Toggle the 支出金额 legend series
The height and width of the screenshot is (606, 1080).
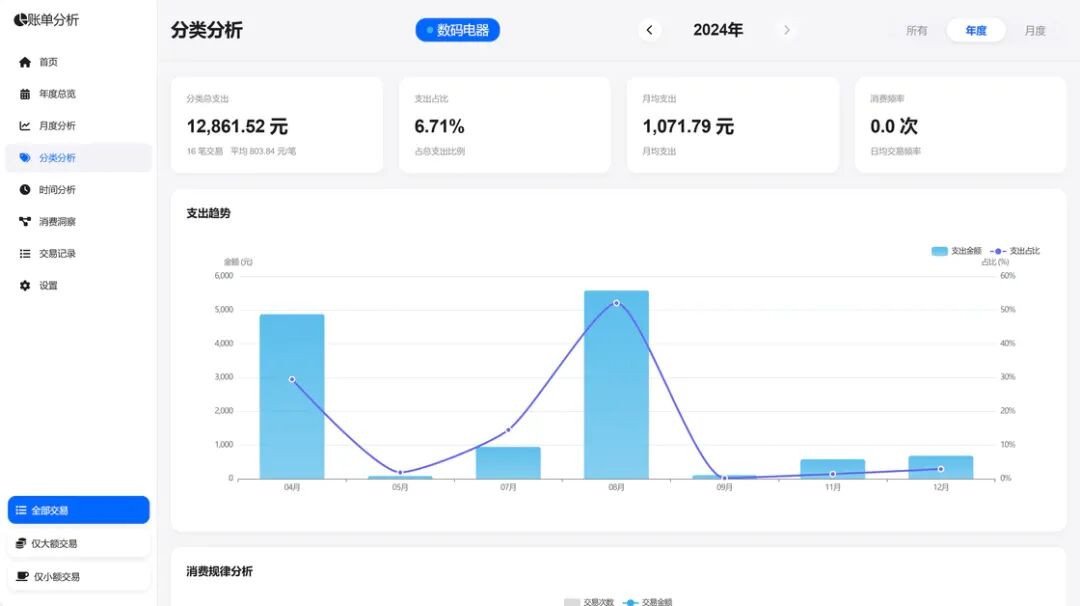click(x=956, y=251)
